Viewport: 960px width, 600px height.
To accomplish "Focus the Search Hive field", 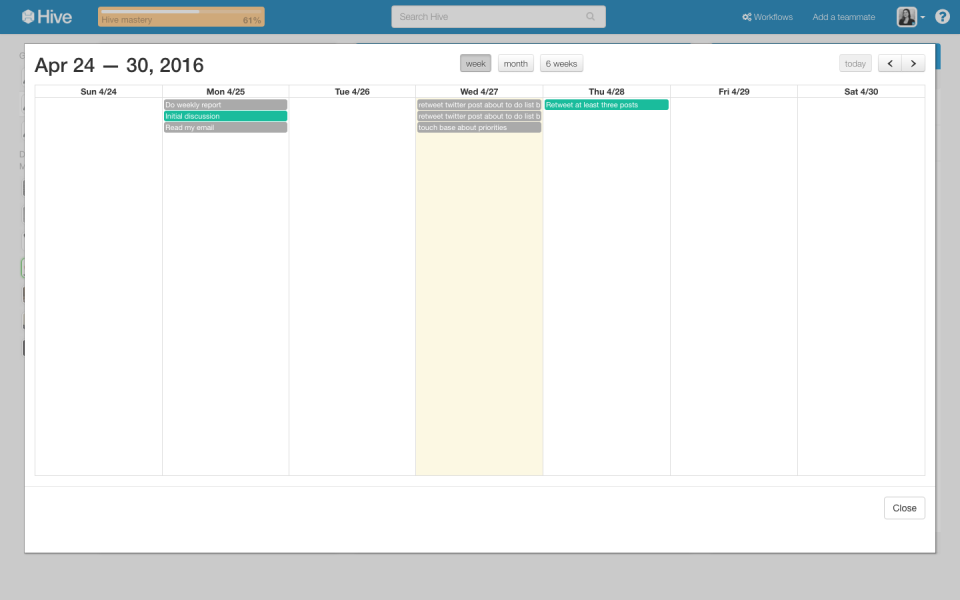I will 498,17.
